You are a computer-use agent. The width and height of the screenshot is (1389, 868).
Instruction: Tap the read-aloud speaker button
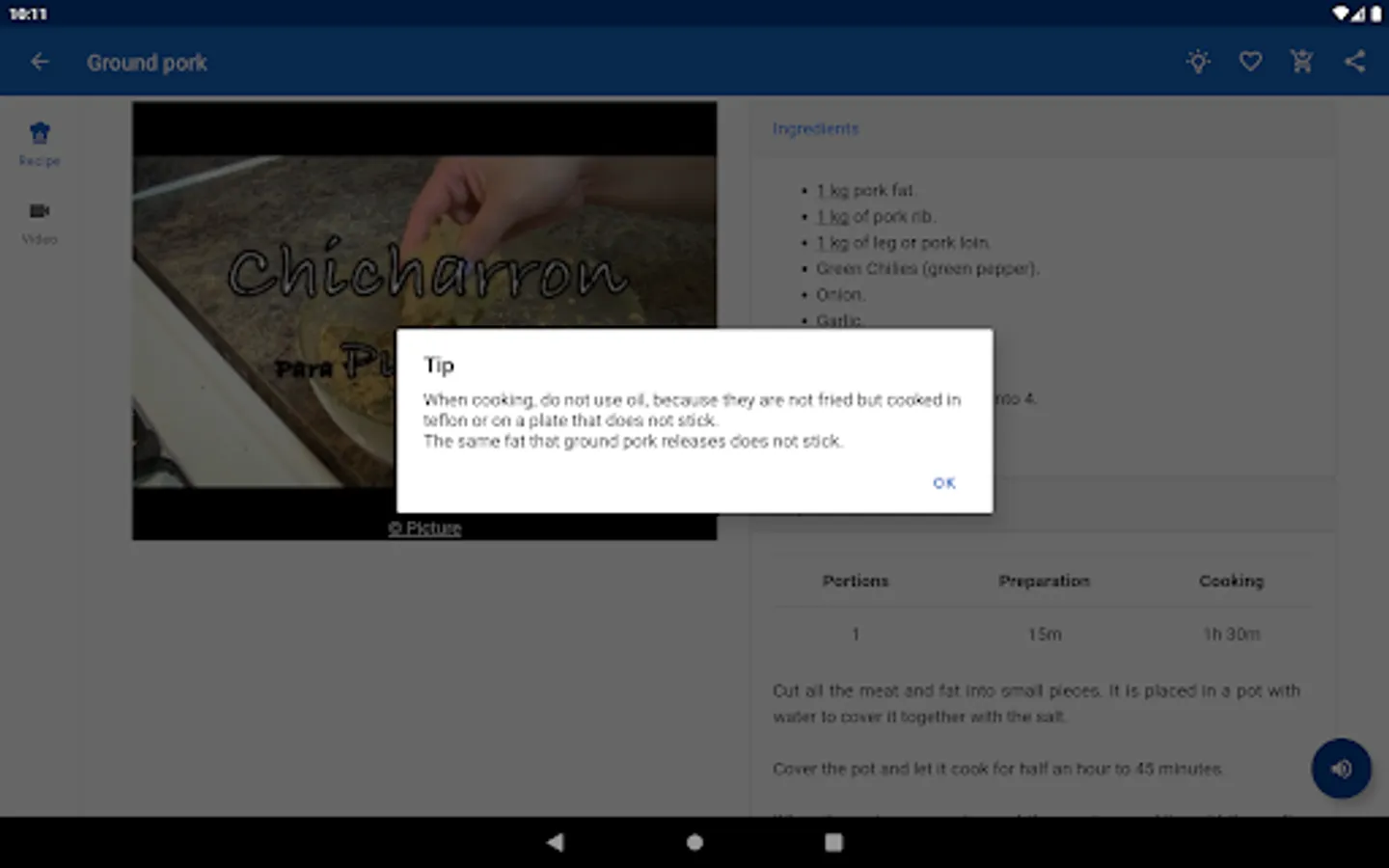(1341, 769)
